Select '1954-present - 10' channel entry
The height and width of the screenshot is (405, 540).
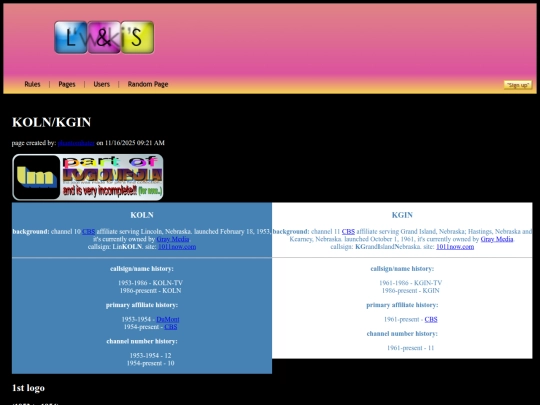tap(150, 363)
